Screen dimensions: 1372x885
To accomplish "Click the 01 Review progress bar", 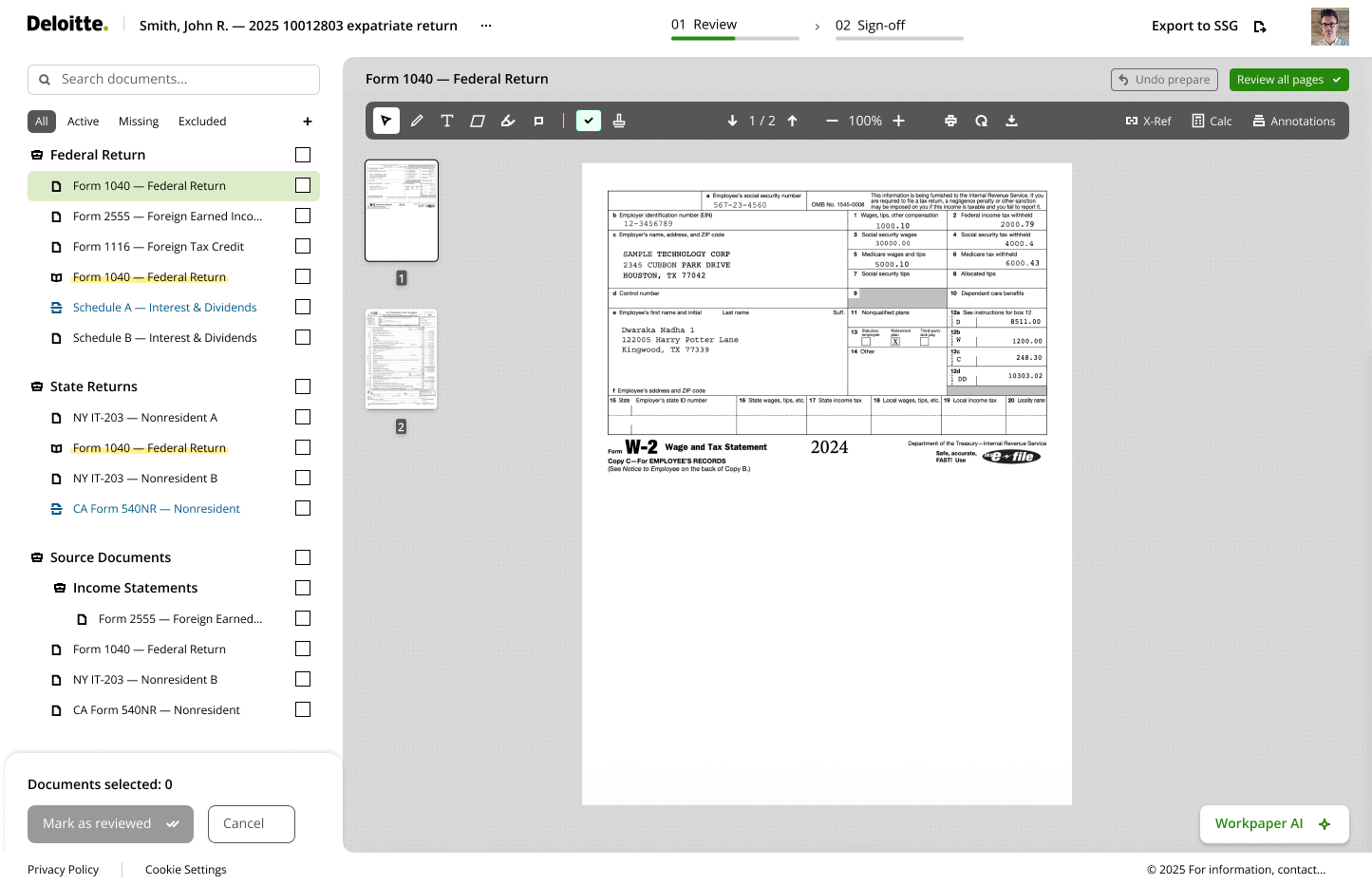I will pyautogui.click(x=735, y=38).
